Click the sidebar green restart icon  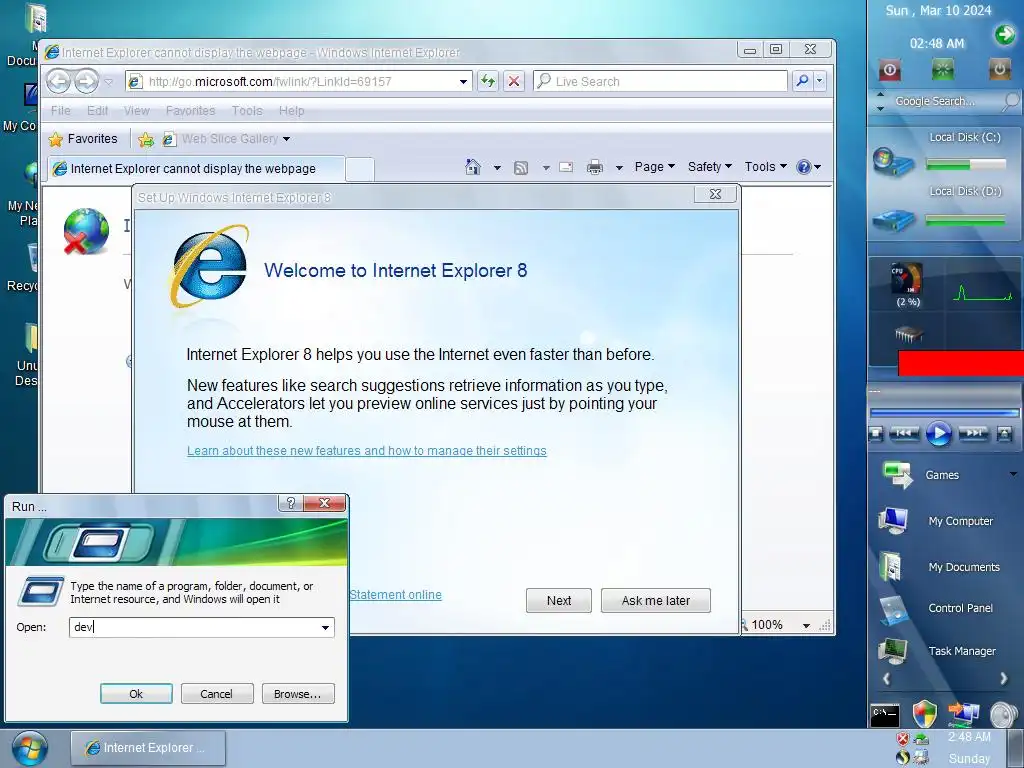point(942,69)
